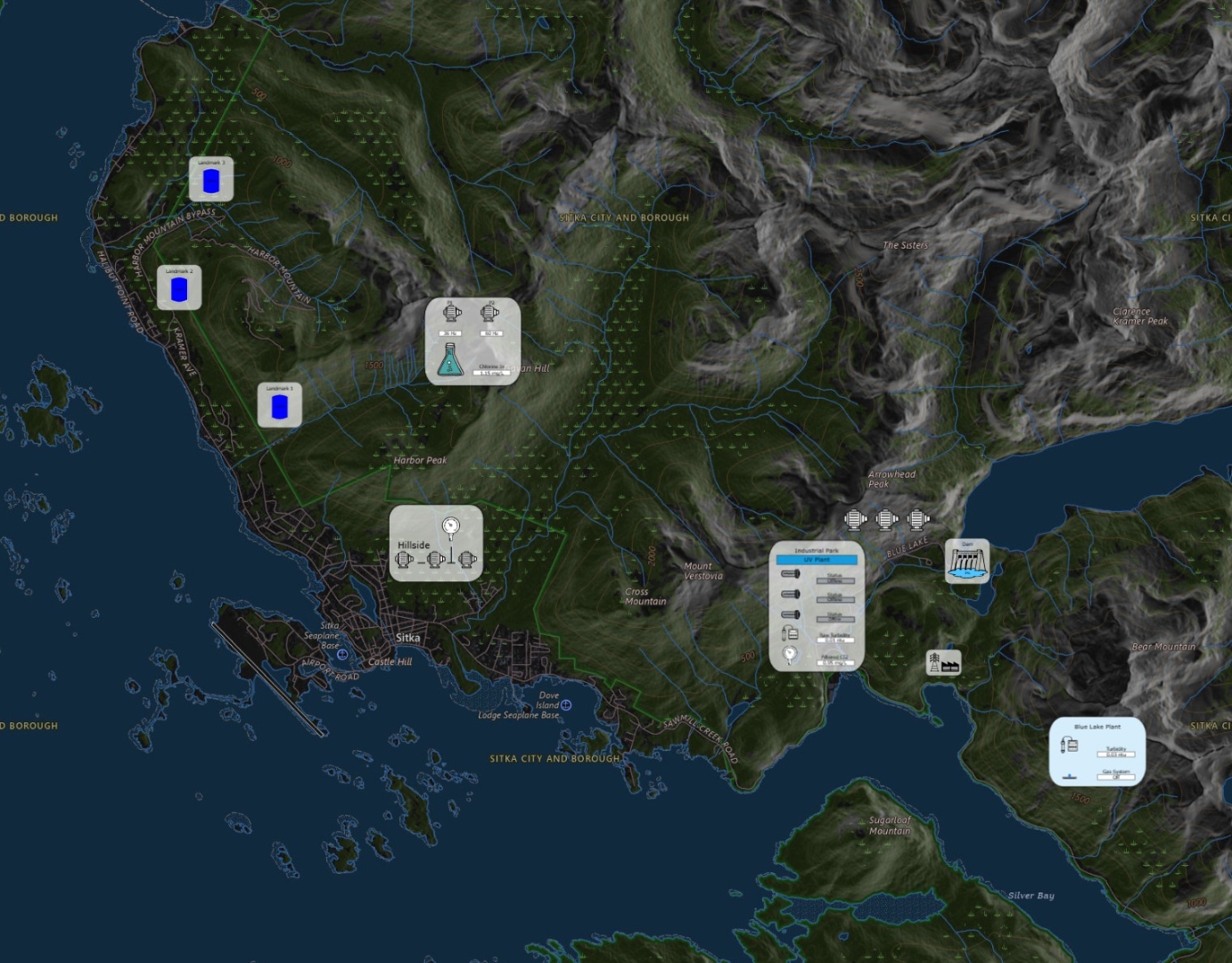Click the middle pump icon near Arrowhead Peak

tap(887, 519)
